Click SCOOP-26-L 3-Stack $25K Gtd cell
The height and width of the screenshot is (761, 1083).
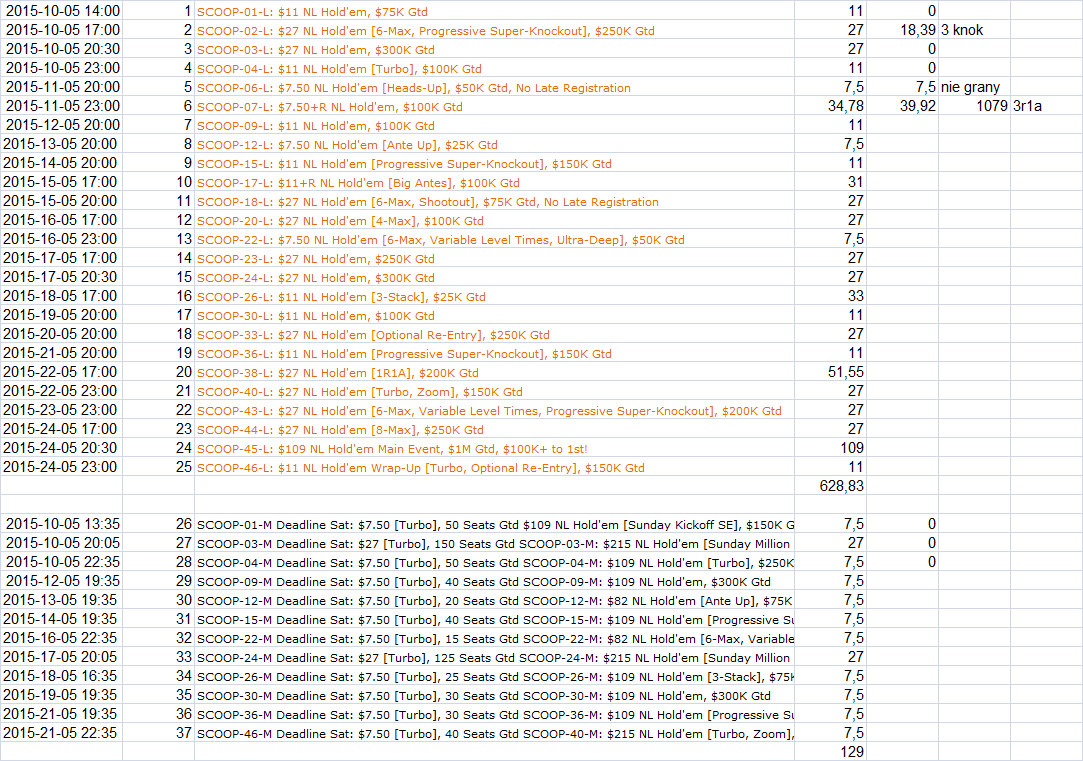click(494, 296)
